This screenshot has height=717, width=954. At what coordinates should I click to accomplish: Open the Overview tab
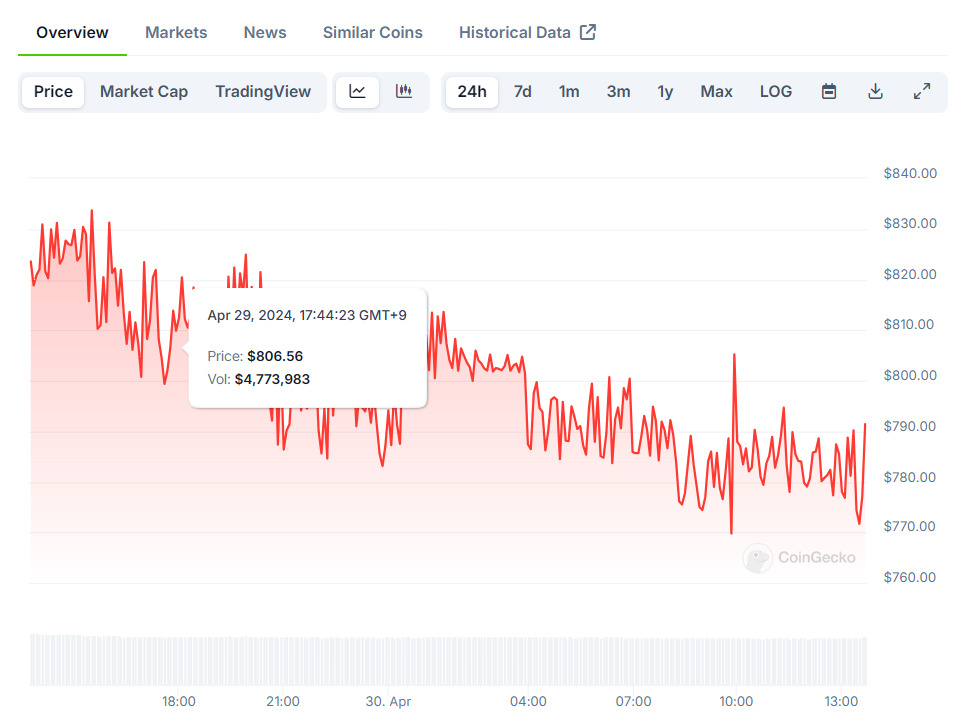click(x=72, y=32)
